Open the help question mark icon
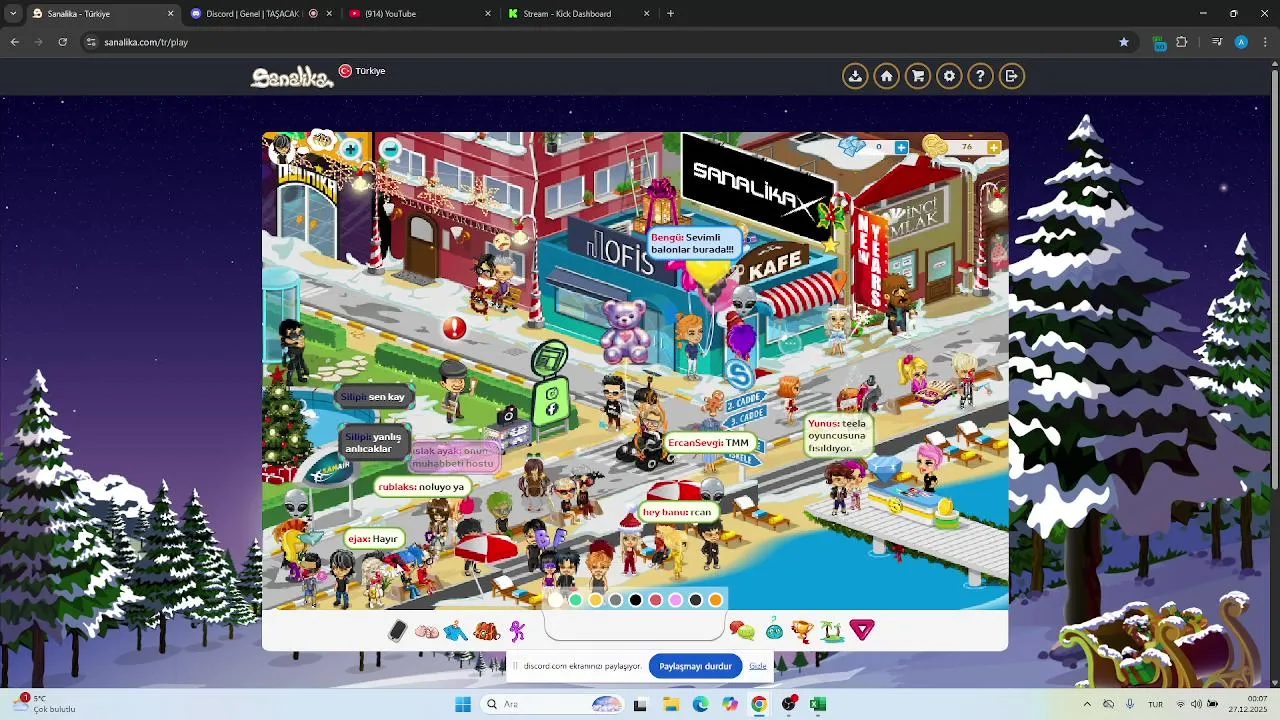Image resolution: width=1280 pixels, height=720 pixels. click(x=980, y=76)
